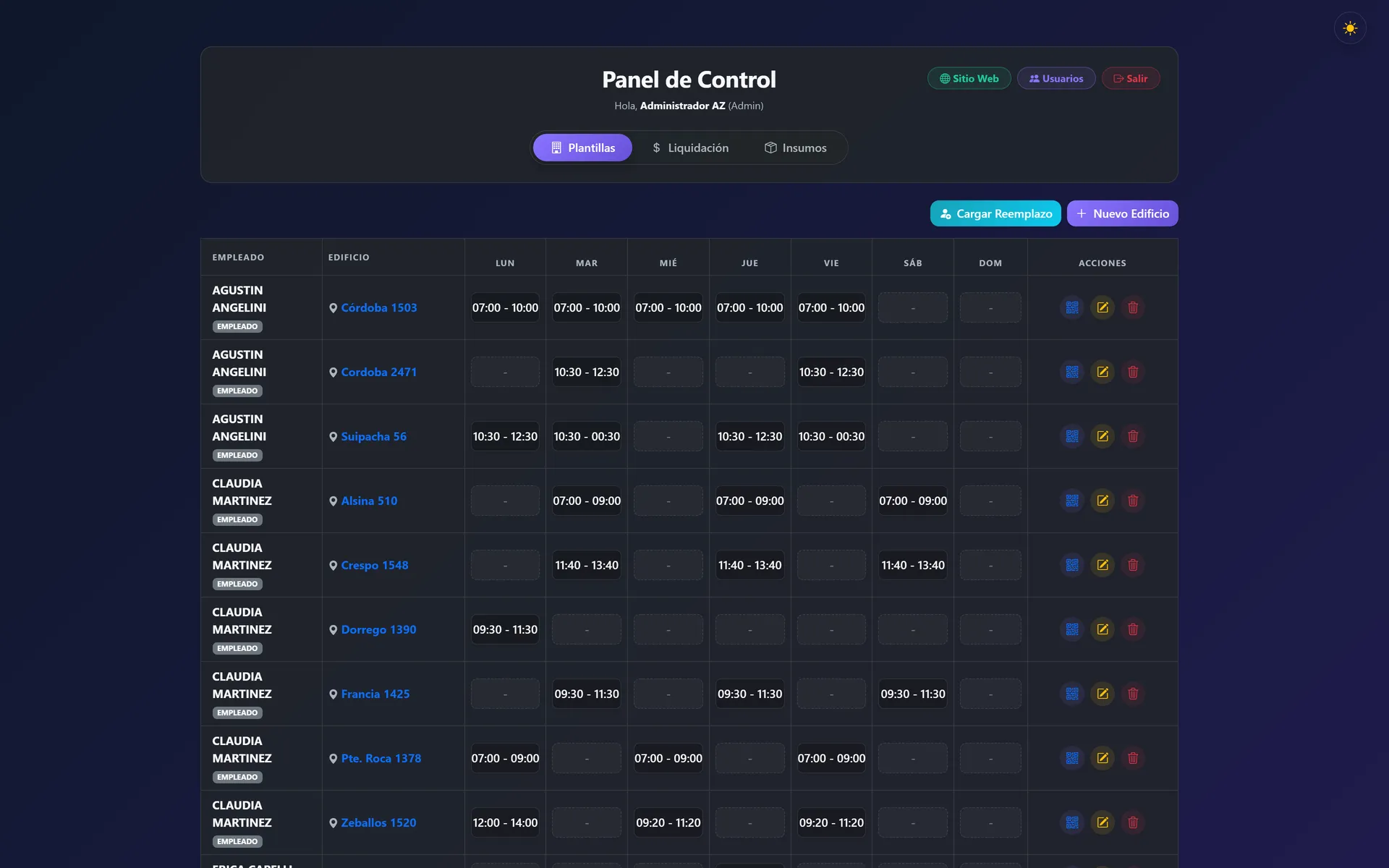Open the Zeballos 1520 link
This screenshot has height=868, width=1389.
(378, 822)
